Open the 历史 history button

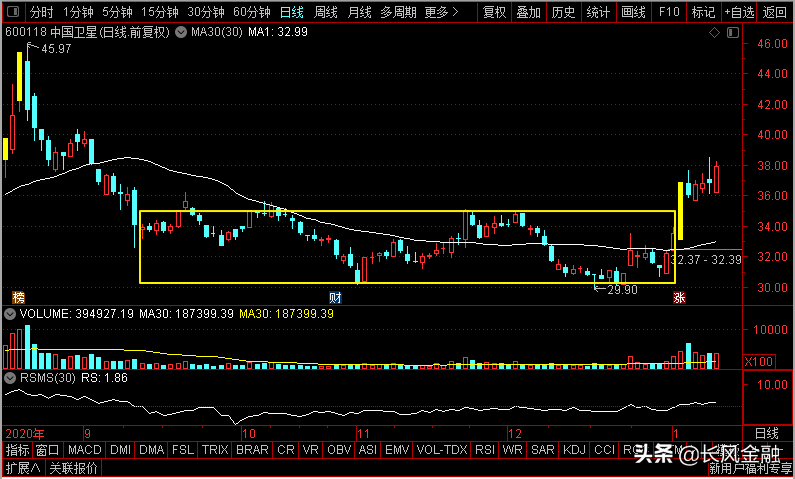[x=563, y=12]
